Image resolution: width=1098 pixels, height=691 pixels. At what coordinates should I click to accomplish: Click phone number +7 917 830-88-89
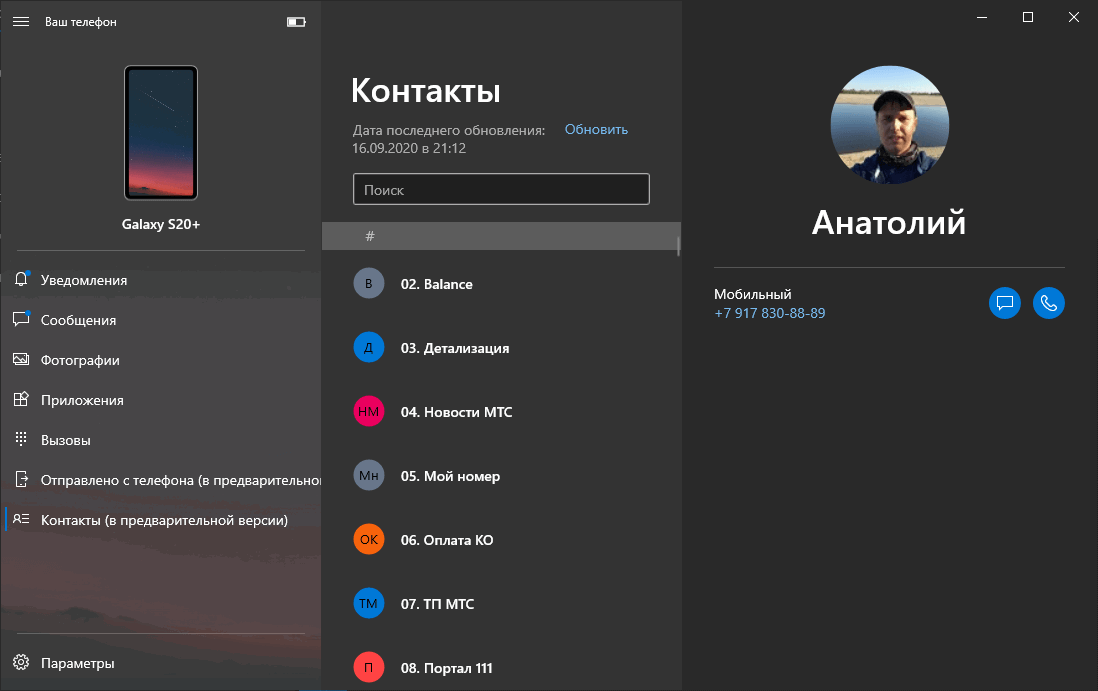(770, 313)
